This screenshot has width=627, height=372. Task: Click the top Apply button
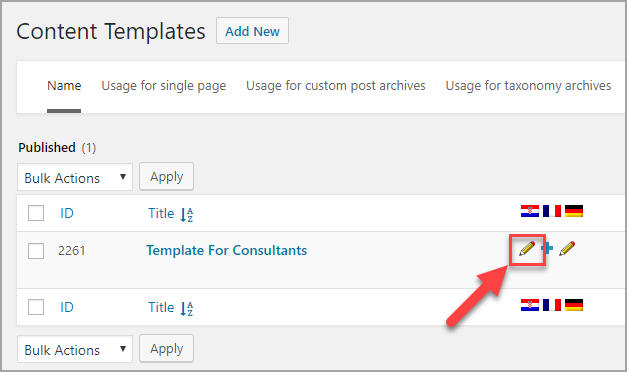(166, 176)
